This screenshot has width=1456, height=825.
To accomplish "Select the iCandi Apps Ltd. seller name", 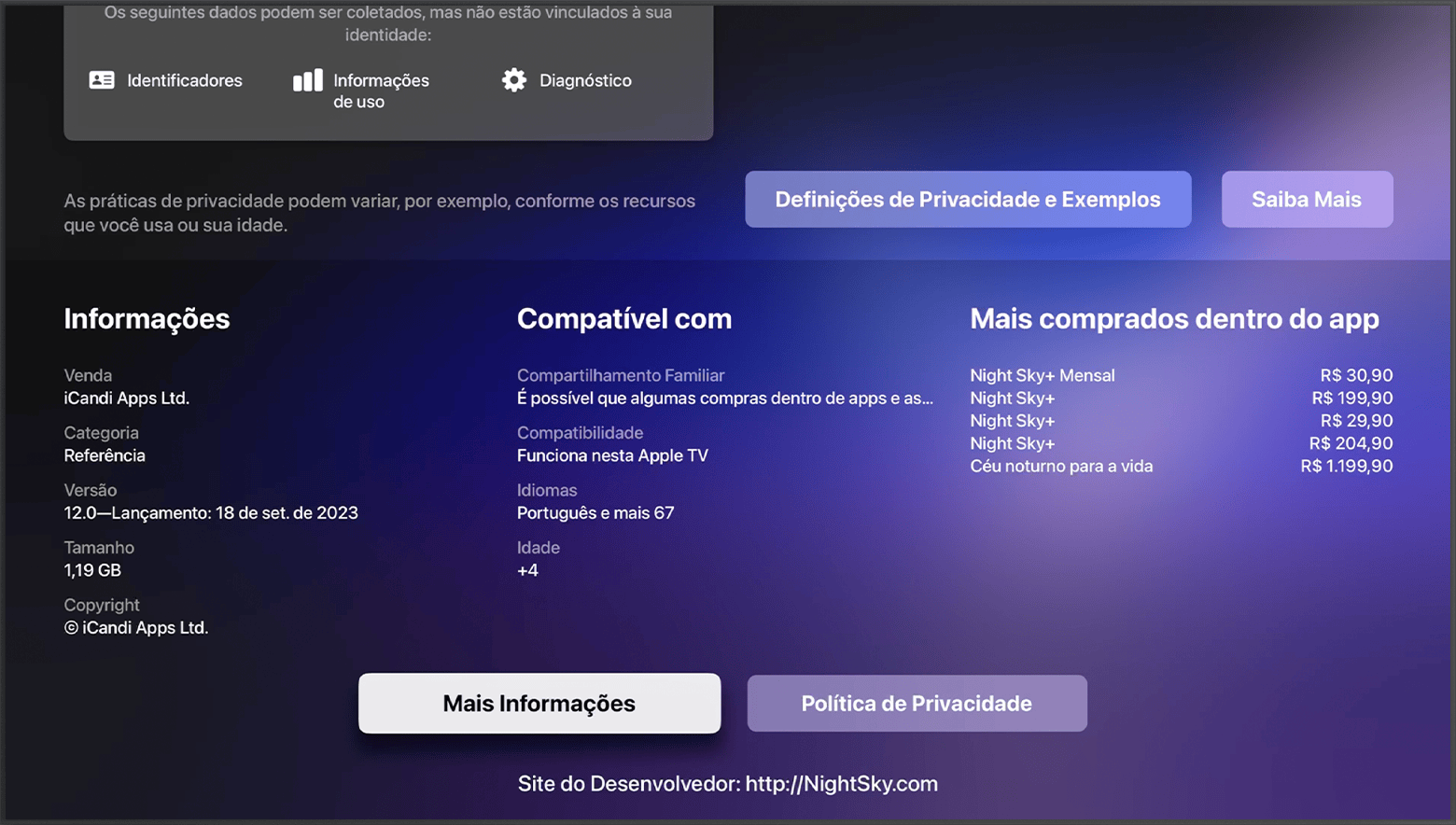I will coord(127,398).
